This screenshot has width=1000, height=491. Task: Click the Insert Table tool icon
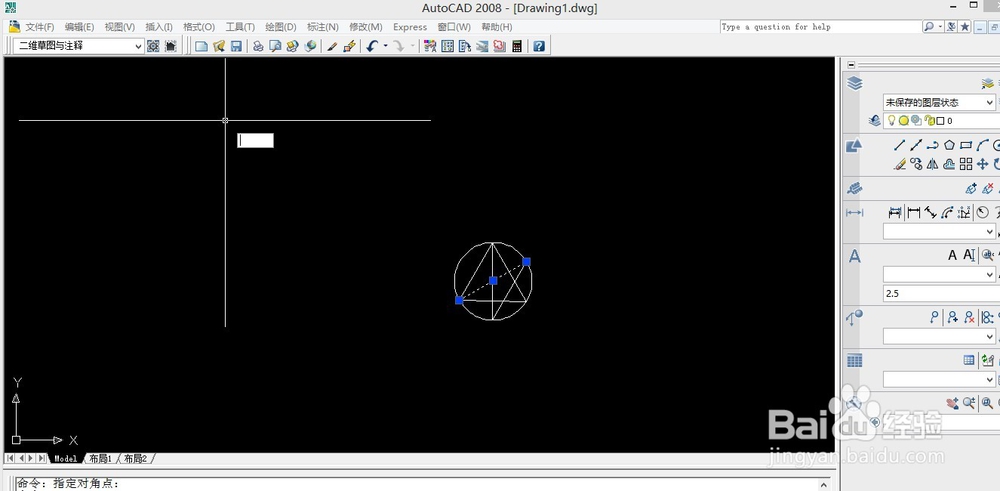tap(969, 360)
